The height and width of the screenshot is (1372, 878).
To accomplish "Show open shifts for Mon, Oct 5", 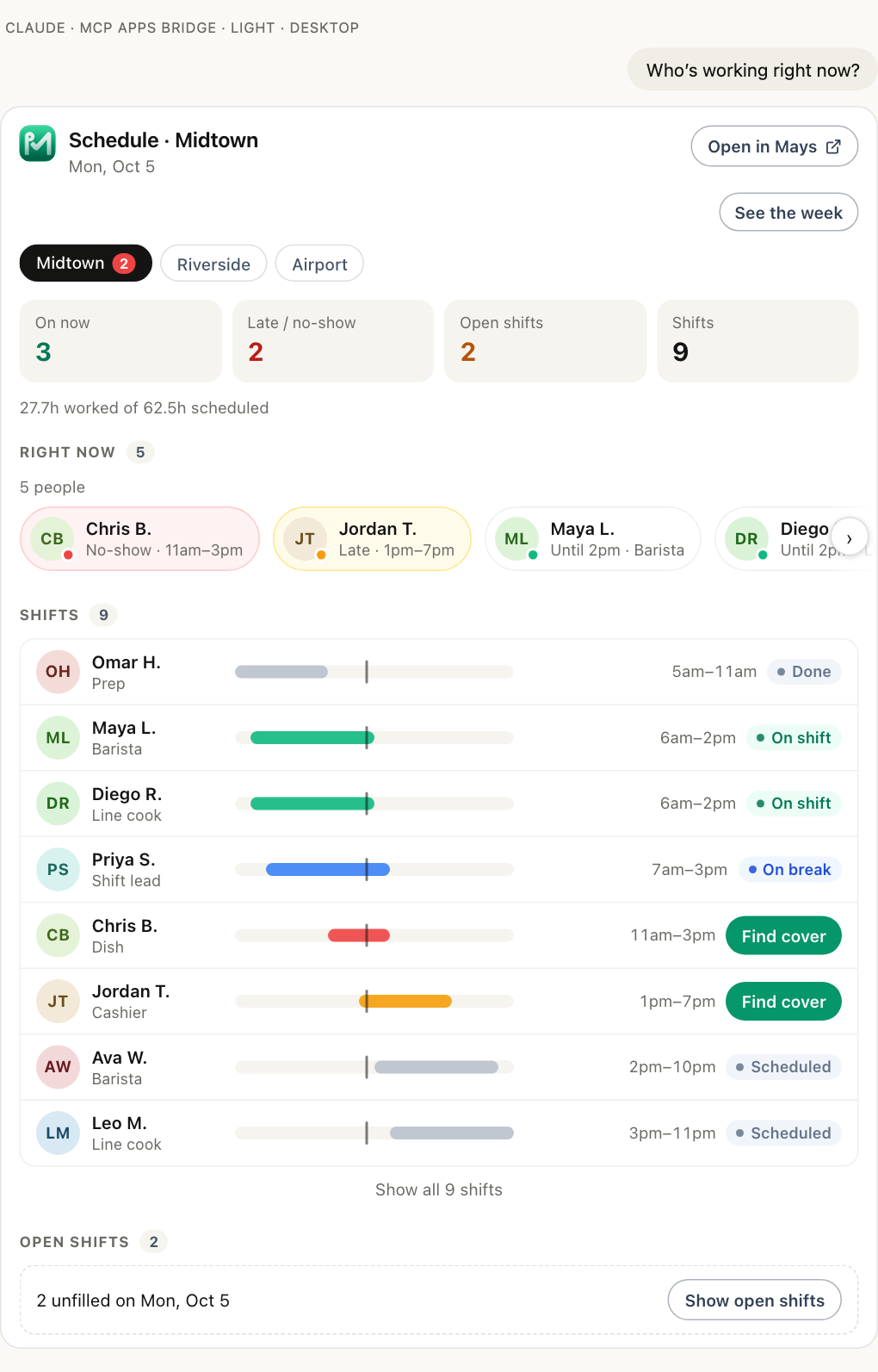I will pyautogui.click(x=755, y=1301).
